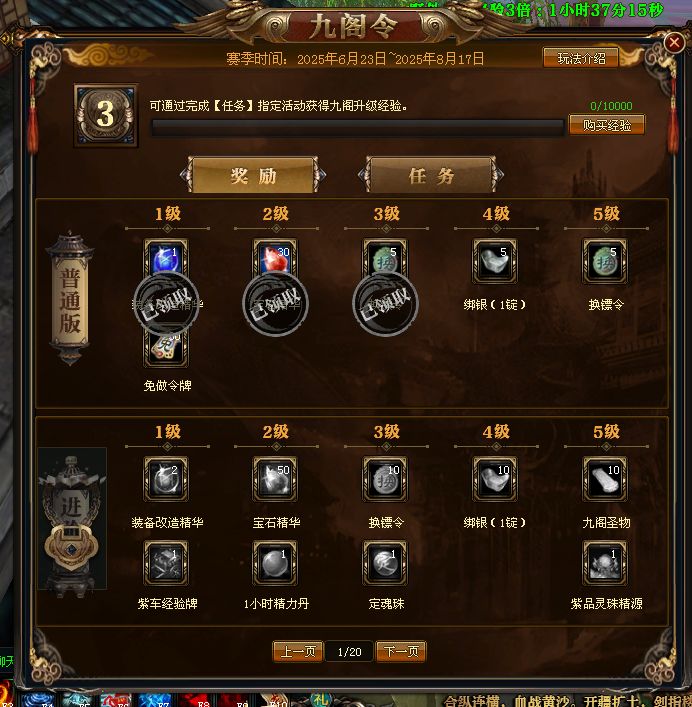The height and width of the screenshot is (707, 692).
Task: Click the 上一页 previous page button
Action: coord(298,652)
